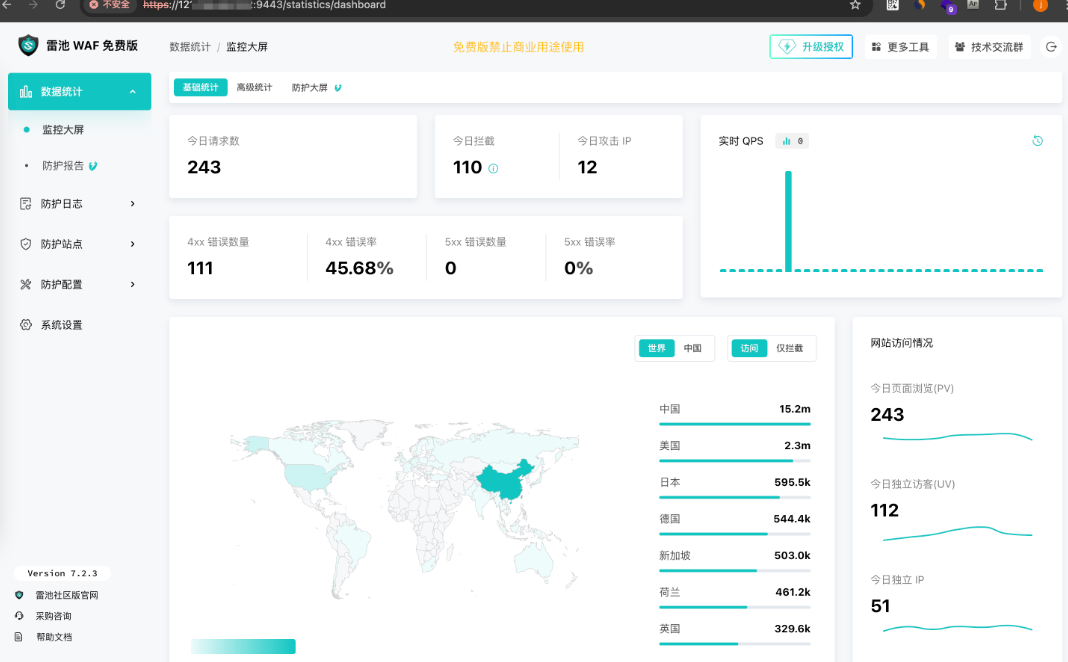Image resolution: width=1068 pixels, height=662 pixels.
Task: Click the 升级授权 button
Action: [811, 46]
